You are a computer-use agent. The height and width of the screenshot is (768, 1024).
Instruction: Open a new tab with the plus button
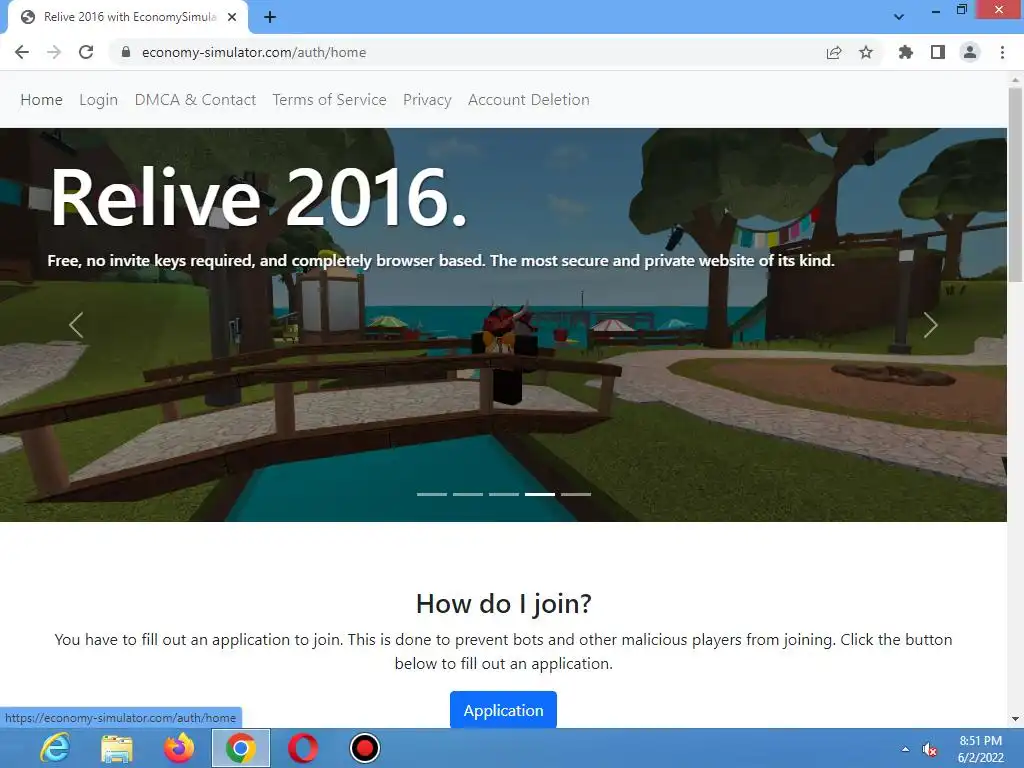tap(270, 17)
